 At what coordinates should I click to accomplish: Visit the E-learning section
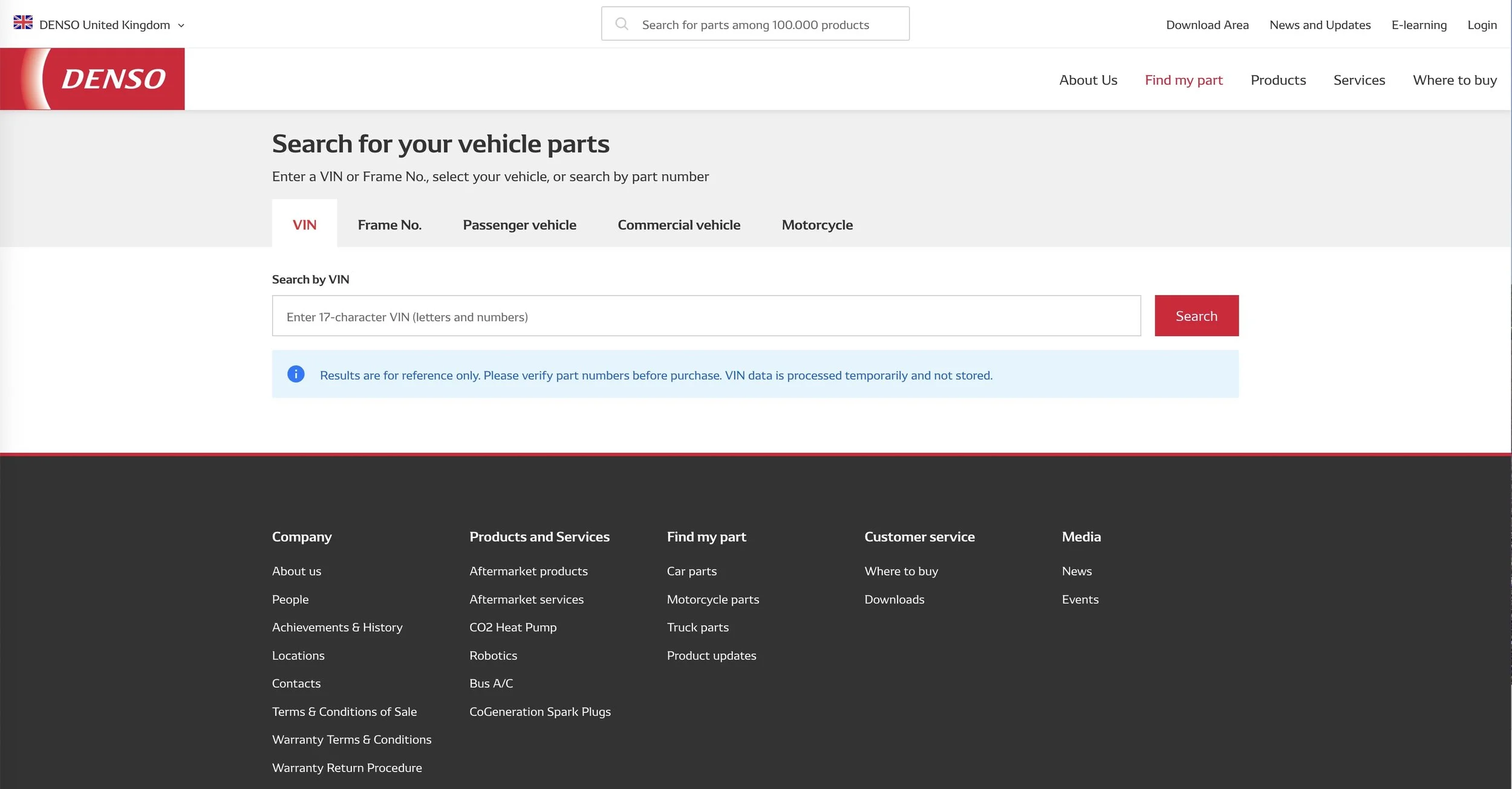[x=1419, y=25]
